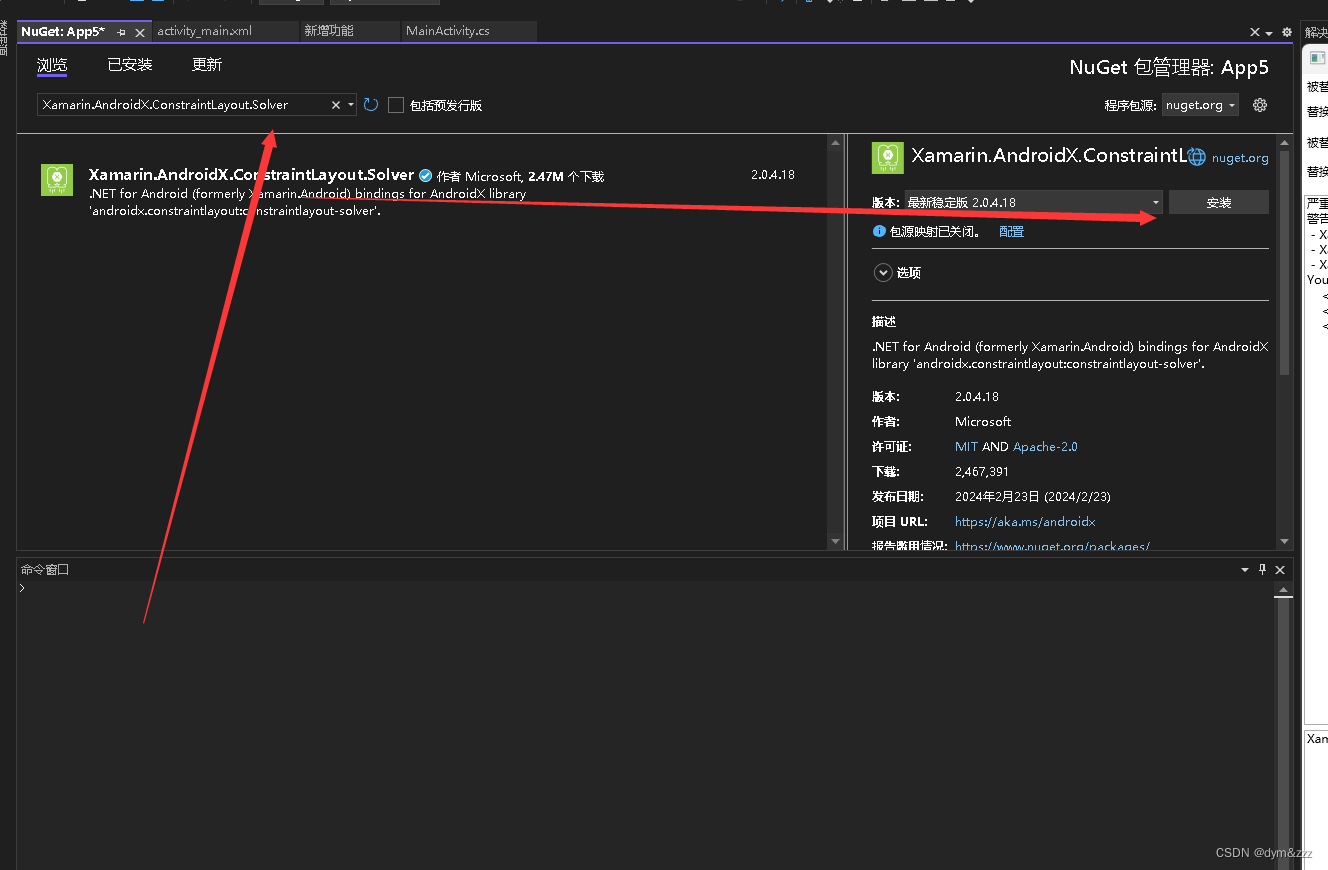
Task: Open the search history dropdown arrow
Action: click(350, 105)
